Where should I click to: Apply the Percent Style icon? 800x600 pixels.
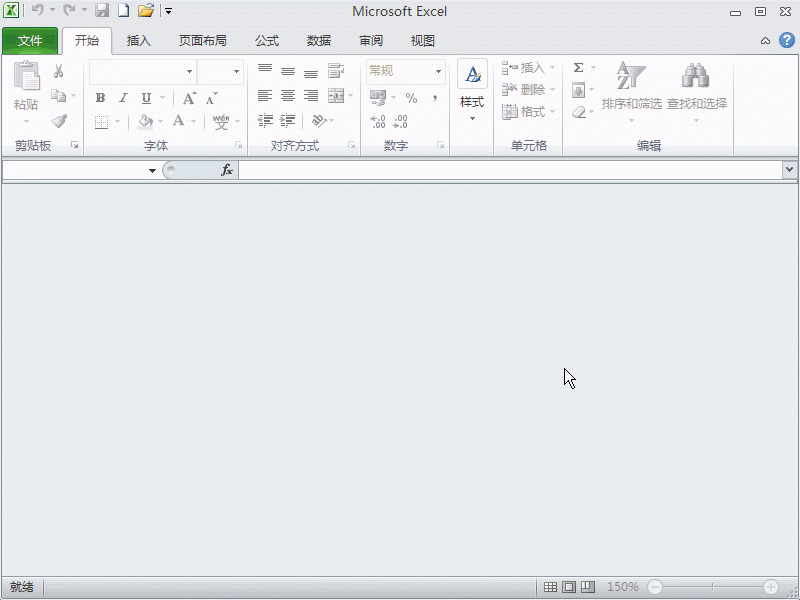tap(410, 99)
